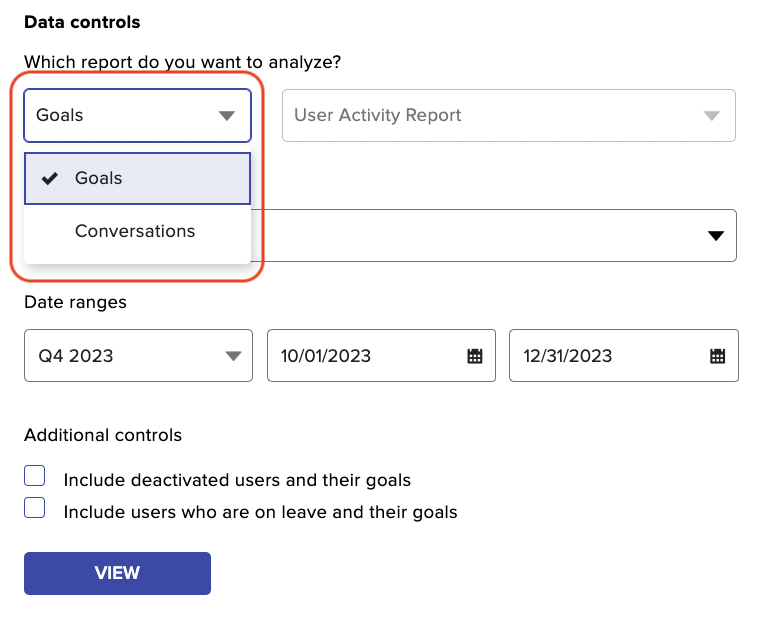Click the checkmark beside Goals option
Screen dimensions: 764x618
click(x=50, y=179)
